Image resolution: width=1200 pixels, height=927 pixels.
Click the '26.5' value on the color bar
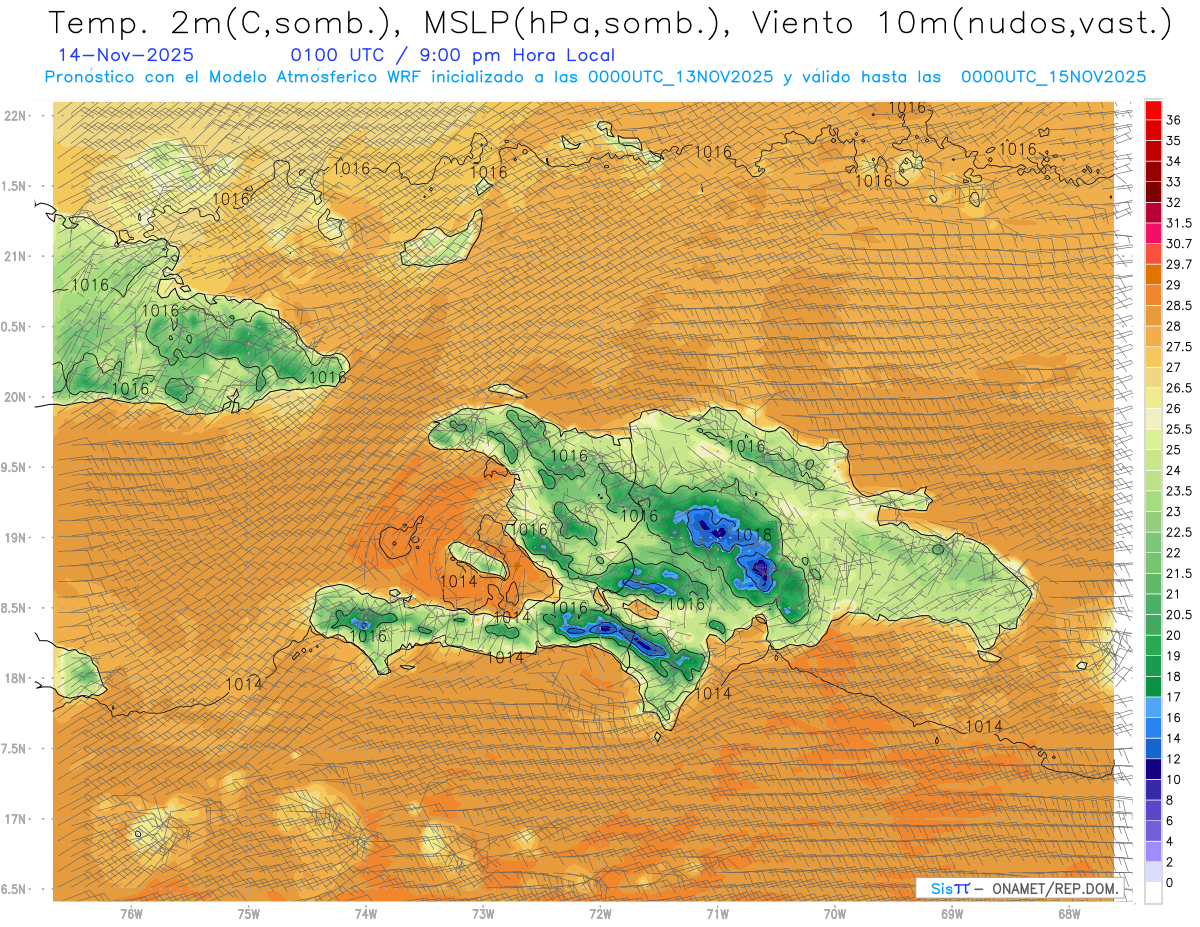1178,388
